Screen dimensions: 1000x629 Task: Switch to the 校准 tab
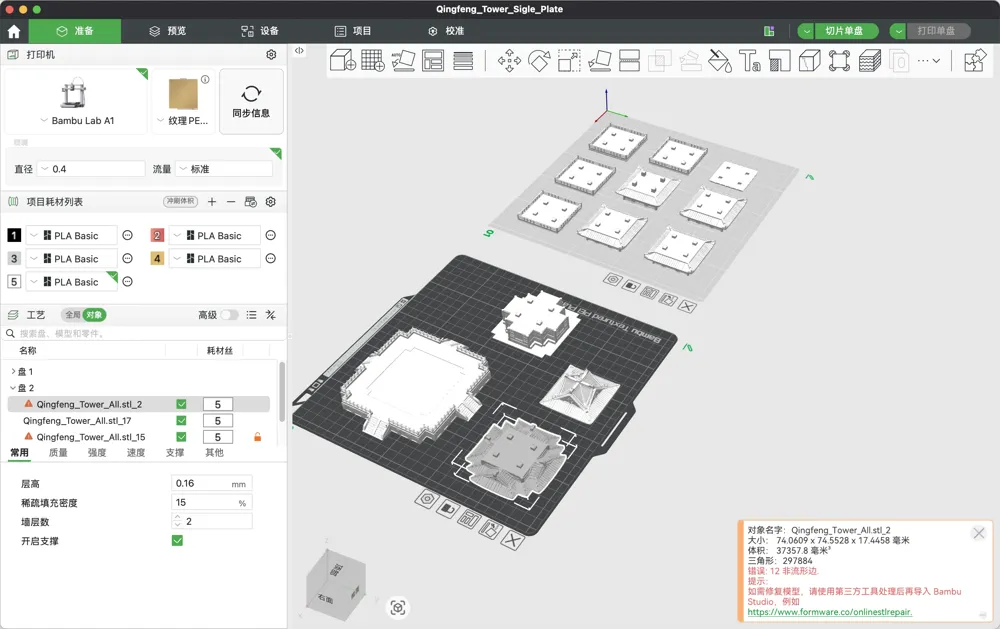click(x=446, y=31)
